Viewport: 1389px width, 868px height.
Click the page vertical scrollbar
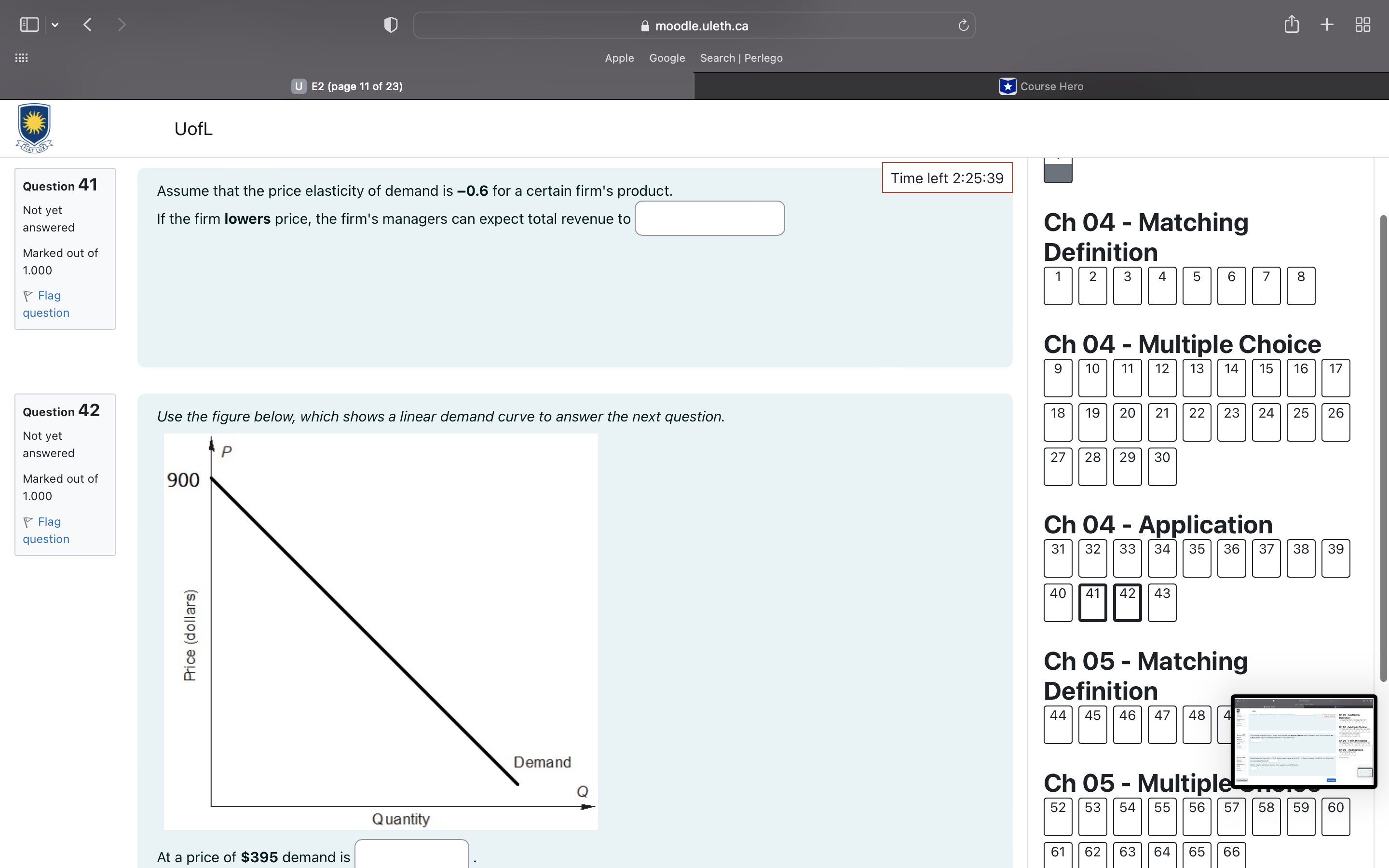[1383, 448]
